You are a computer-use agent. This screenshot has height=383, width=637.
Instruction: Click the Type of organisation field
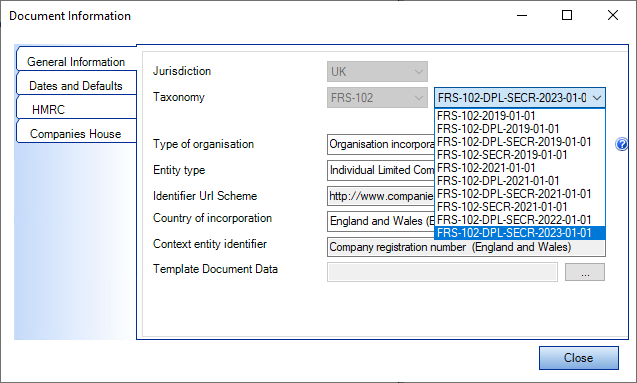click(381, 145)
